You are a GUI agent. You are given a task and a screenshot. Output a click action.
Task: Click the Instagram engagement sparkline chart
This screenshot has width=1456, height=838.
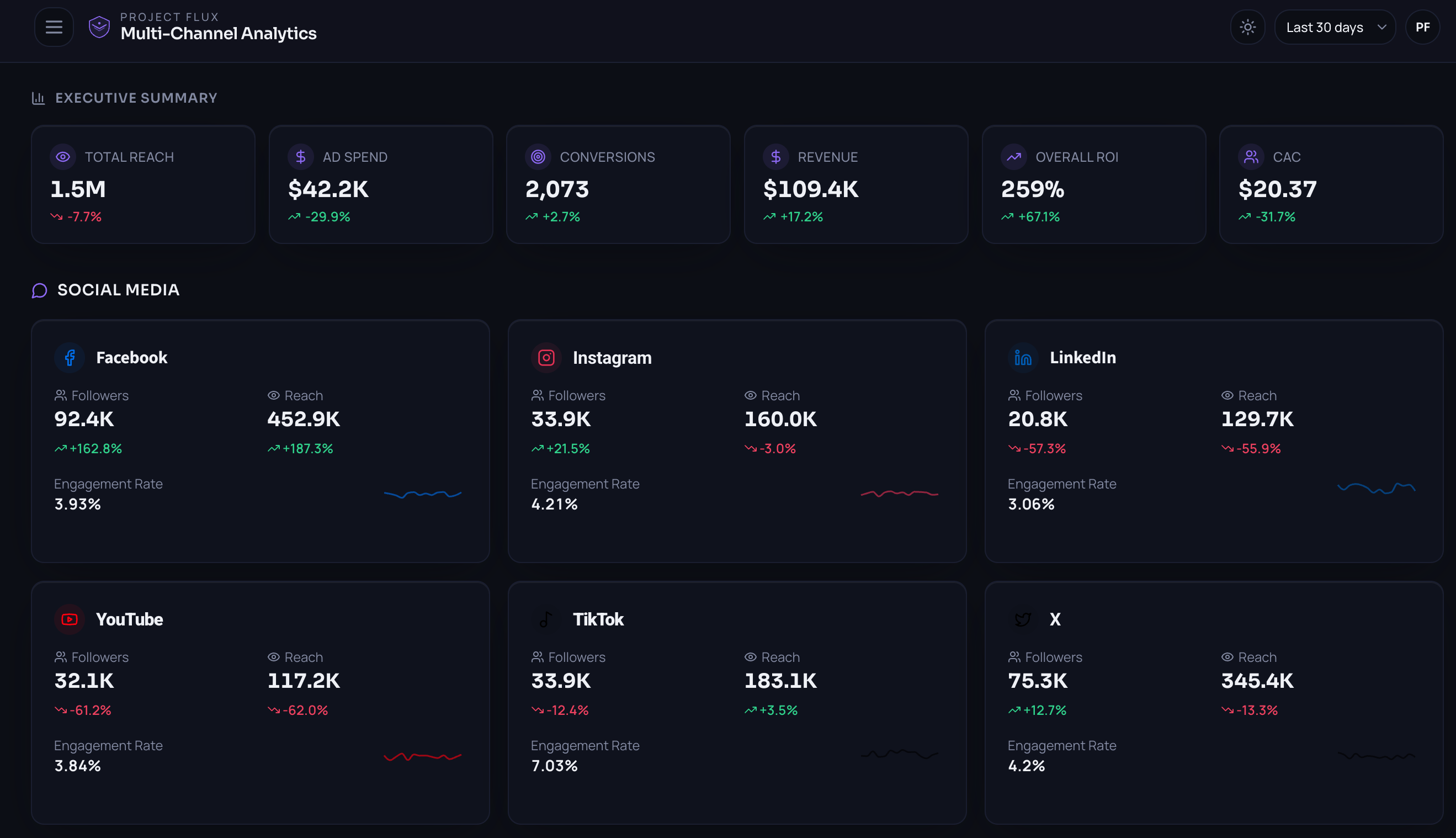899,494
